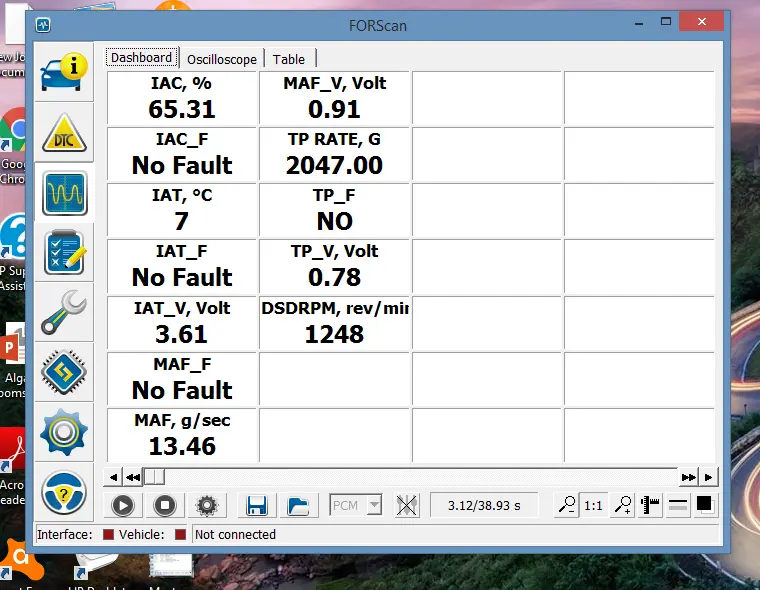Click the Vehicle status red indicator
The width and height of the screenshot is (760, 590).
tap(180, 534)
